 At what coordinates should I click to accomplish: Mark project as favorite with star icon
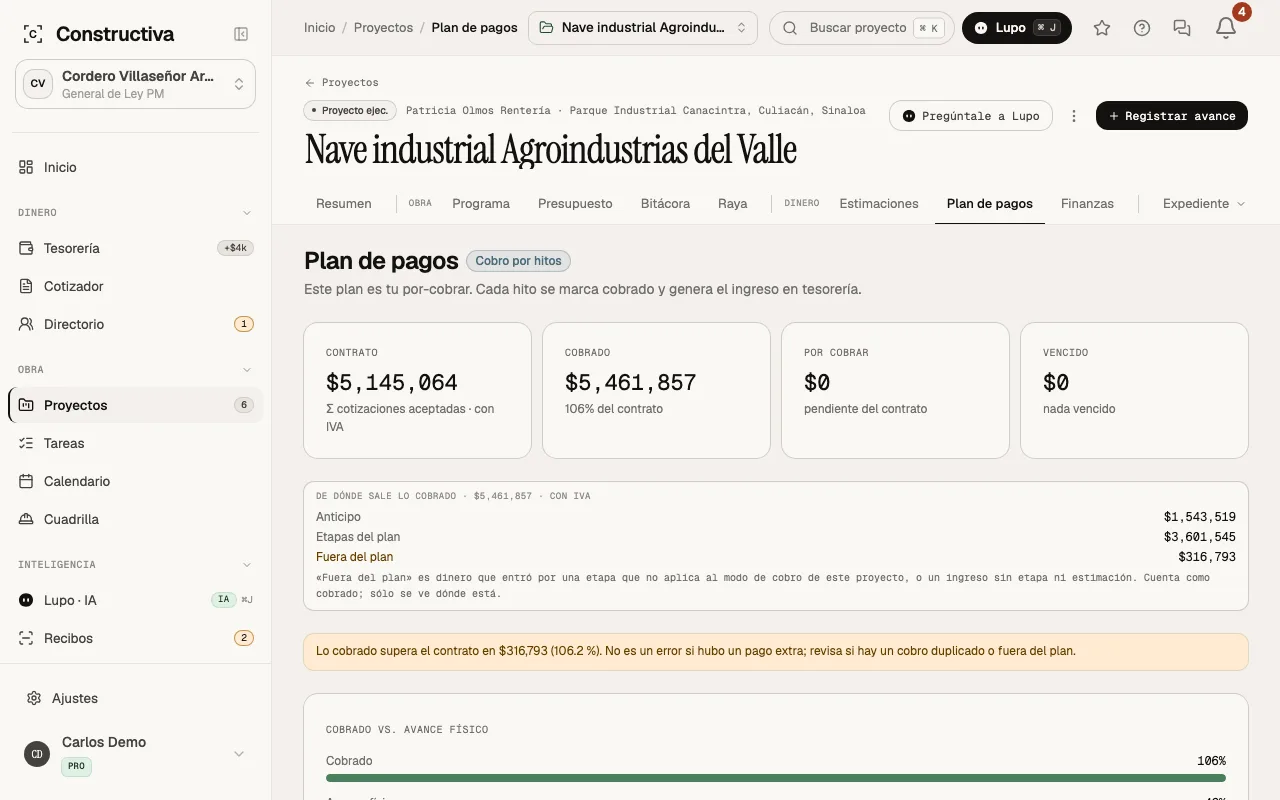[1102, 28]
